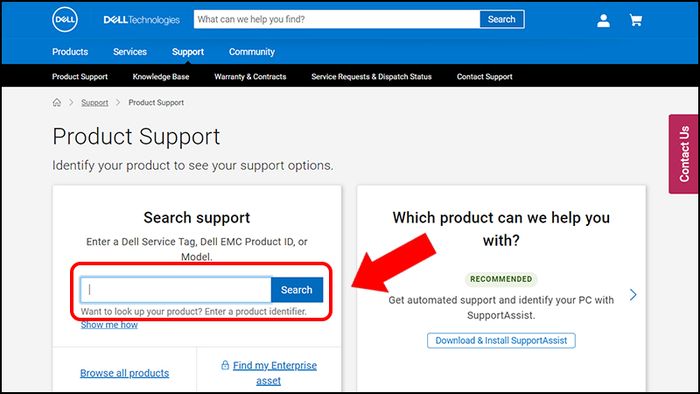
Task: Click the Product Support page heading
Action: pos(136,137)
